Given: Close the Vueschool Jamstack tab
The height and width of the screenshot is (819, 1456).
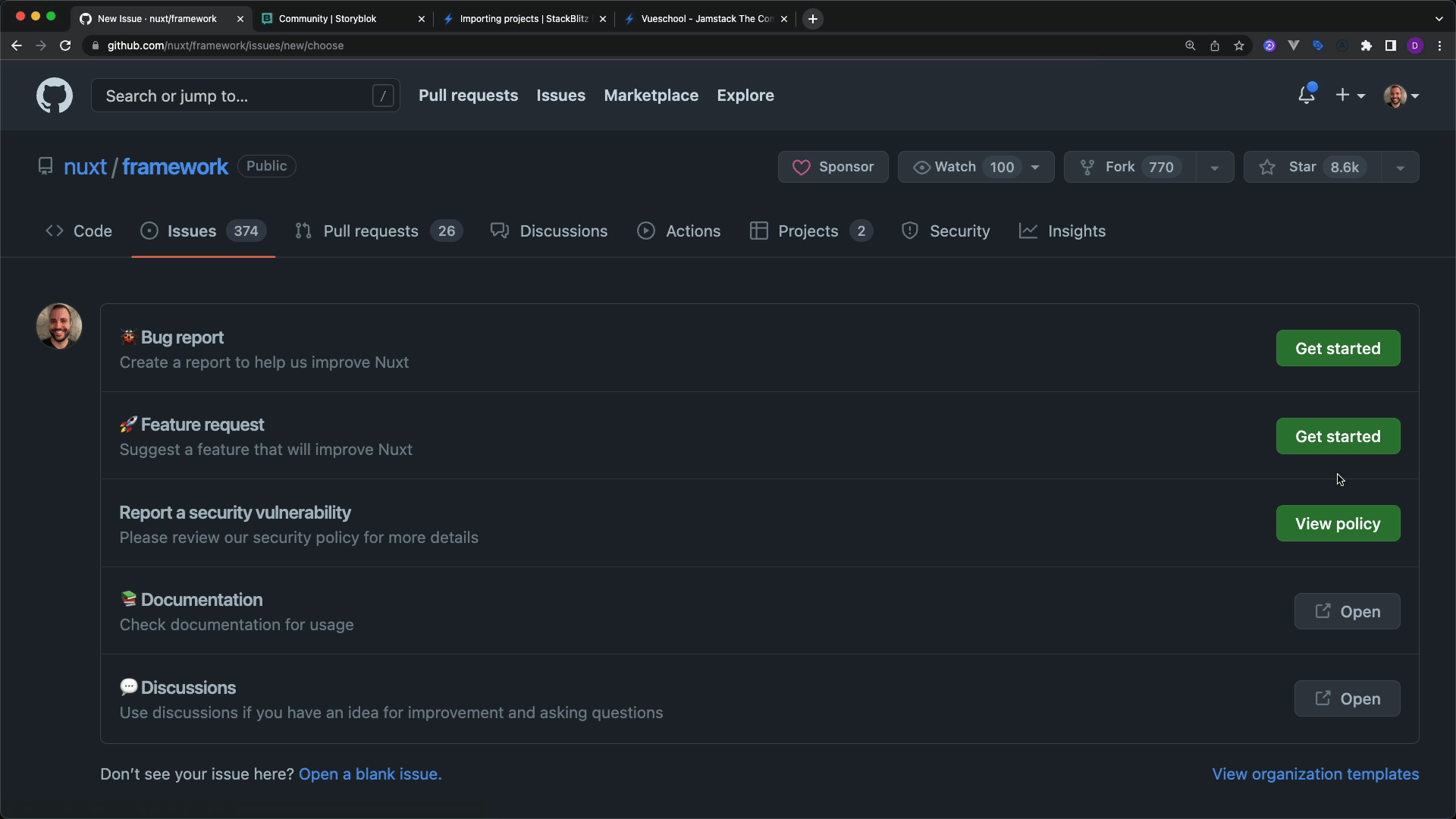Looking at the screenshot, I should pyautogui.click(x=784, y=19).
